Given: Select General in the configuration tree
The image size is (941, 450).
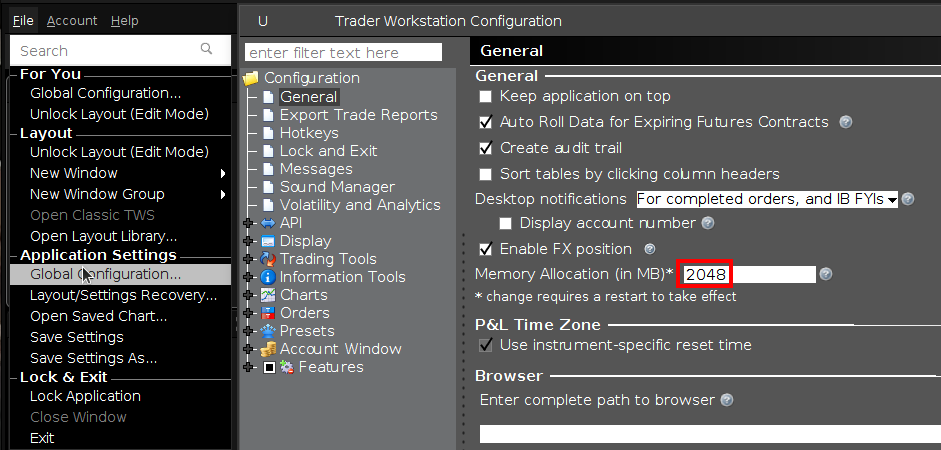Looking at the screenshot, I should (309, 97).
